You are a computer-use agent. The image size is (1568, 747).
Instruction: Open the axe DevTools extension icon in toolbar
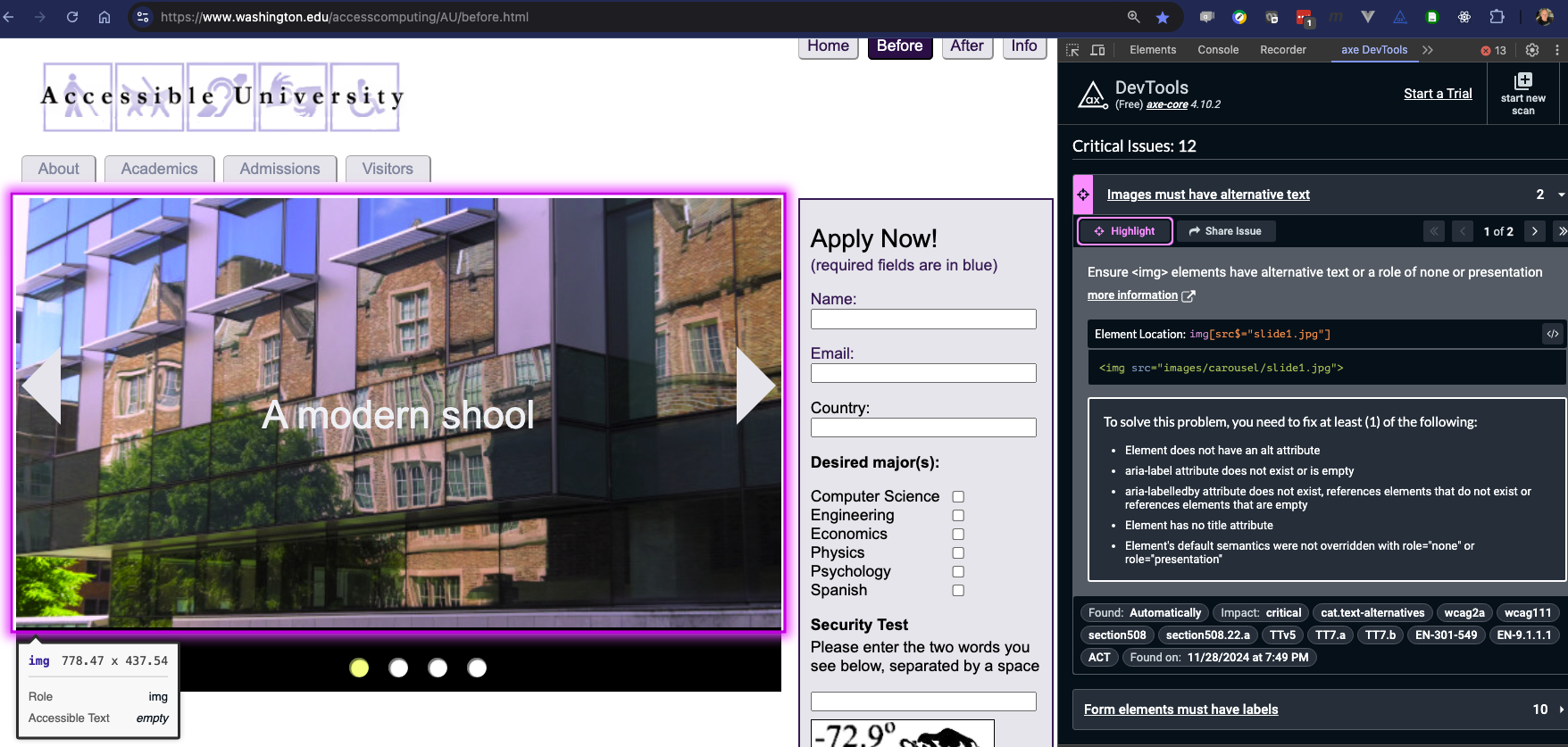tap(1399, 17)
